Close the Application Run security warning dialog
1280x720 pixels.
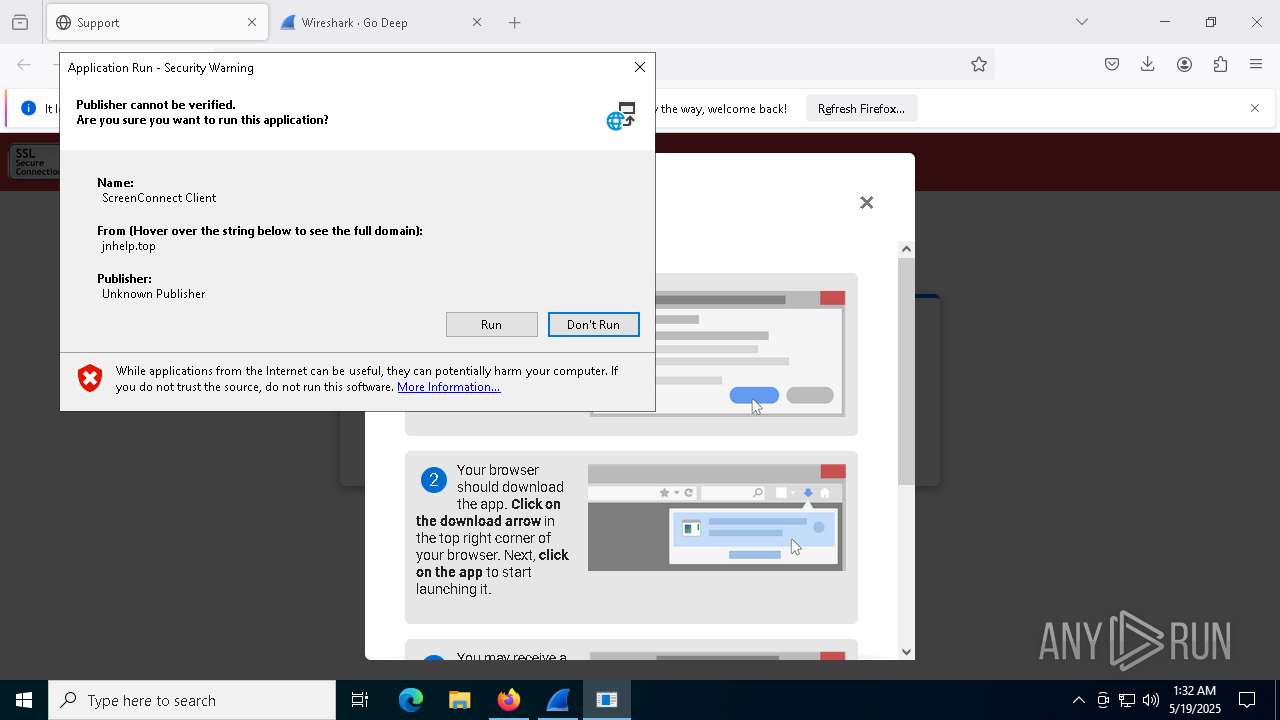click(x=640, y=67)
